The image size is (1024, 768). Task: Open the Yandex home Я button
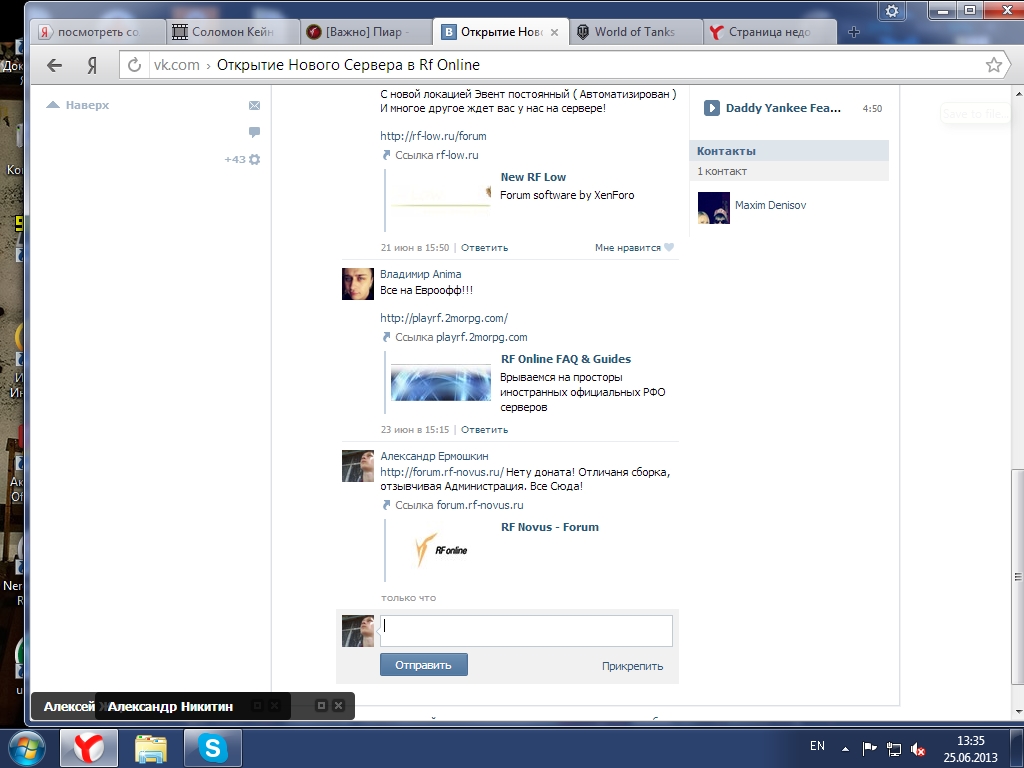pyautogui.click(x=92, y=65)
